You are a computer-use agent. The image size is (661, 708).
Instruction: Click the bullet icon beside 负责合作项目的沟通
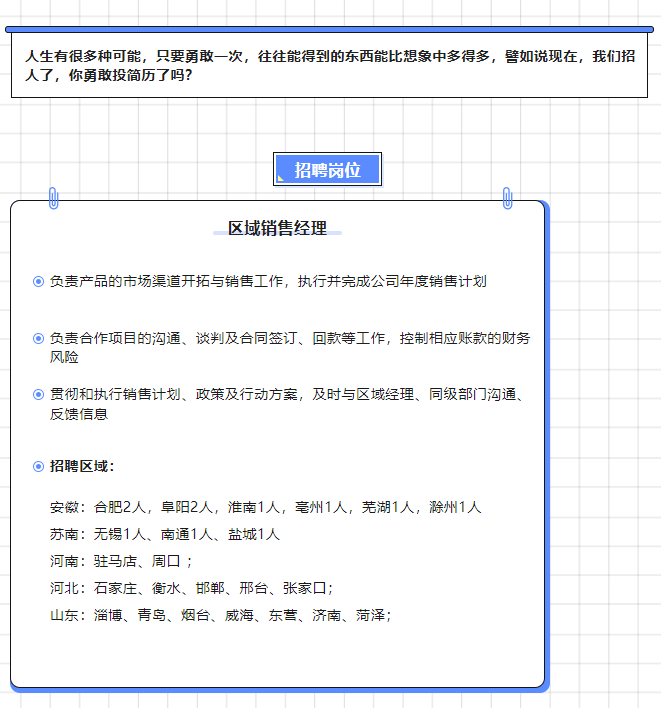click(x=38, y=339)
